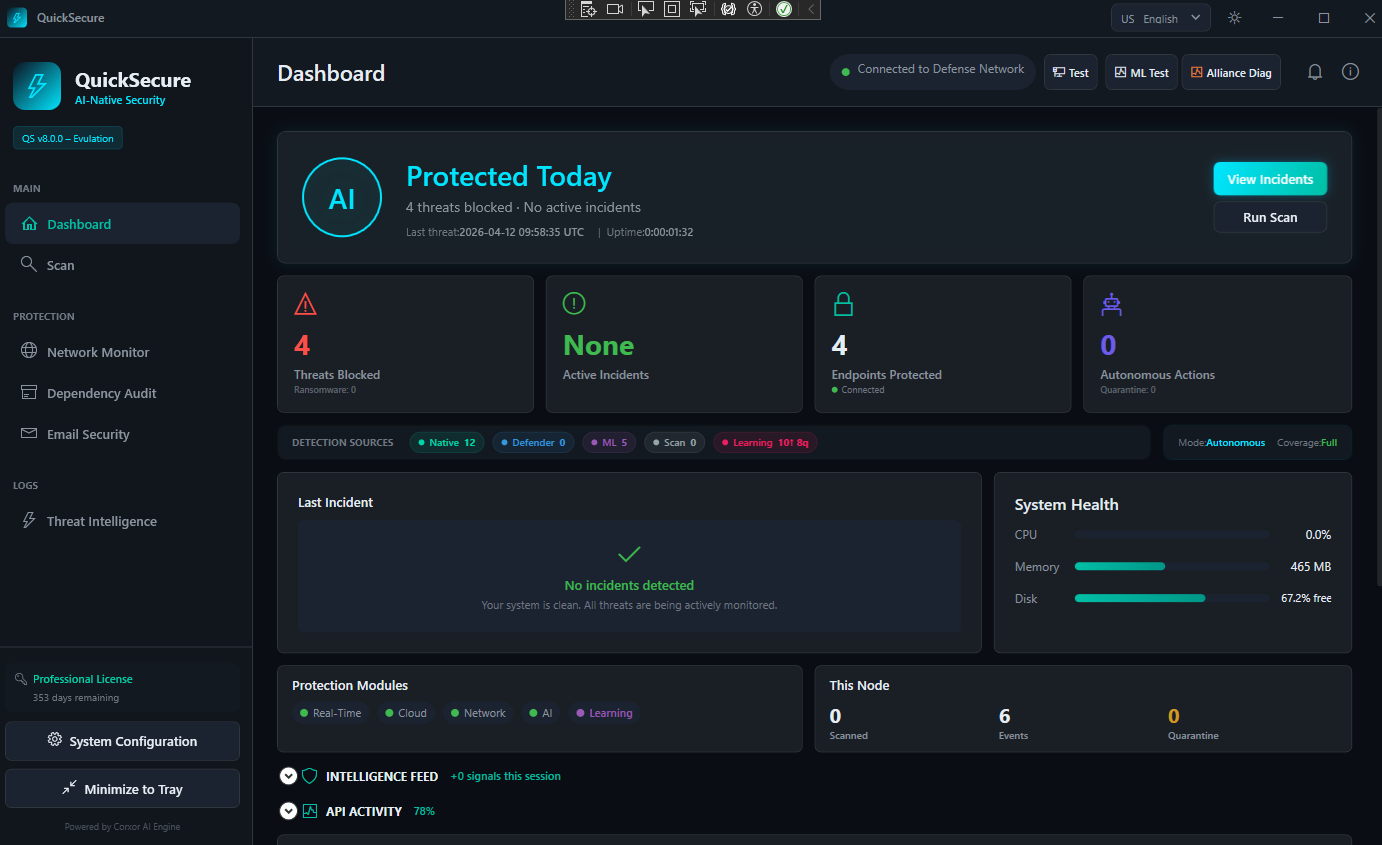Screen dimensions: 1382x845
Task: Select Dashboard in the sidebar menu
Action: 79,224
